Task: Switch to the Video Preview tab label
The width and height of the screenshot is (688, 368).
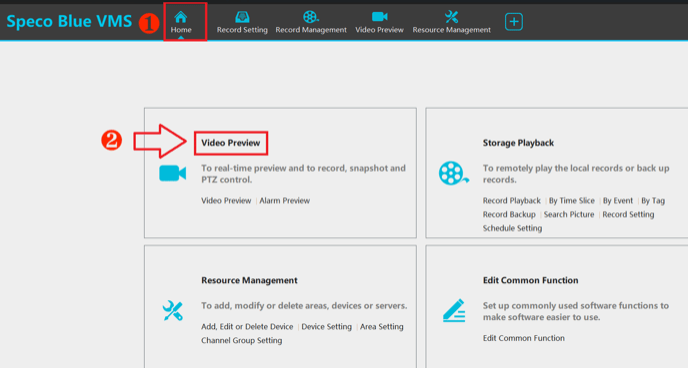Action: (380, 30)
